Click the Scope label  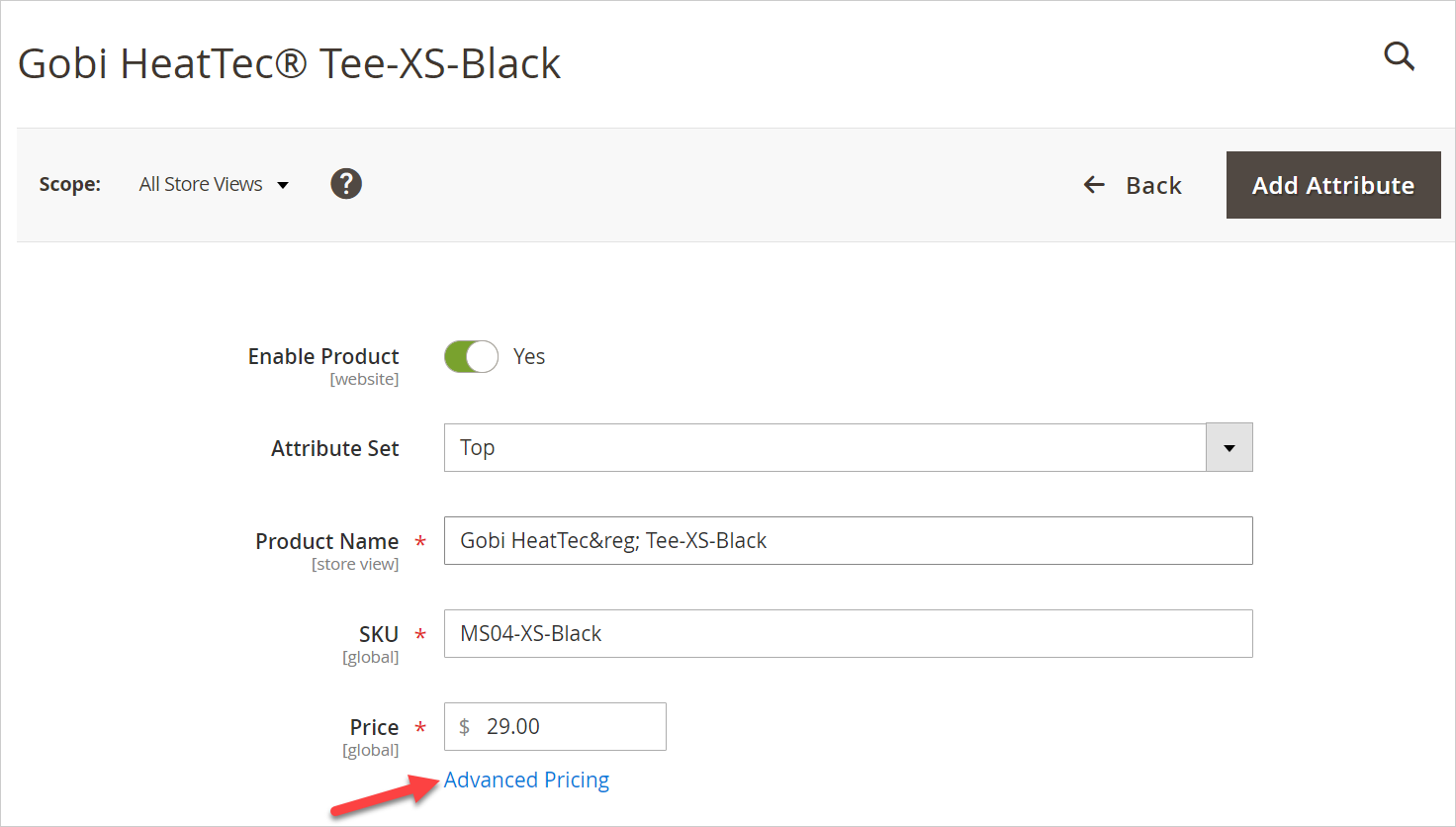click(70, 184)
